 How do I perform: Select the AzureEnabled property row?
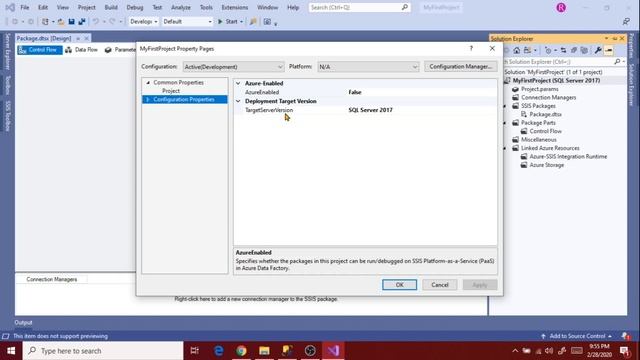pyautogui.click(x=365, y=92)
